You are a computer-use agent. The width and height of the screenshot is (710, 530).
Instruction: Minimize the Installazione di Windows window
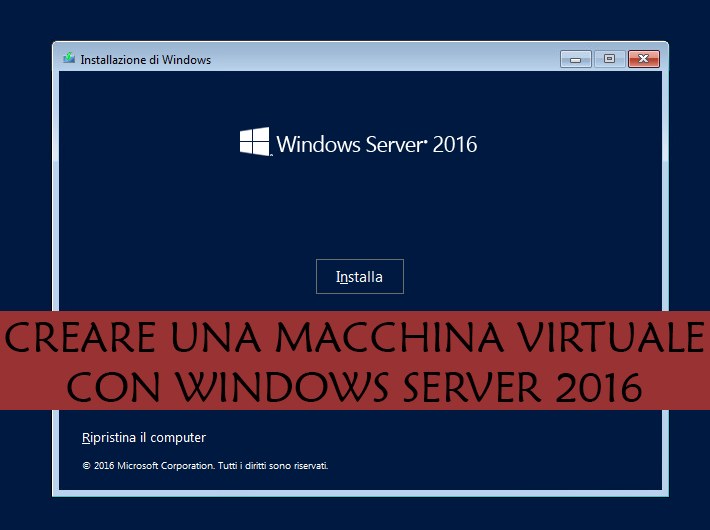[575, 59]
